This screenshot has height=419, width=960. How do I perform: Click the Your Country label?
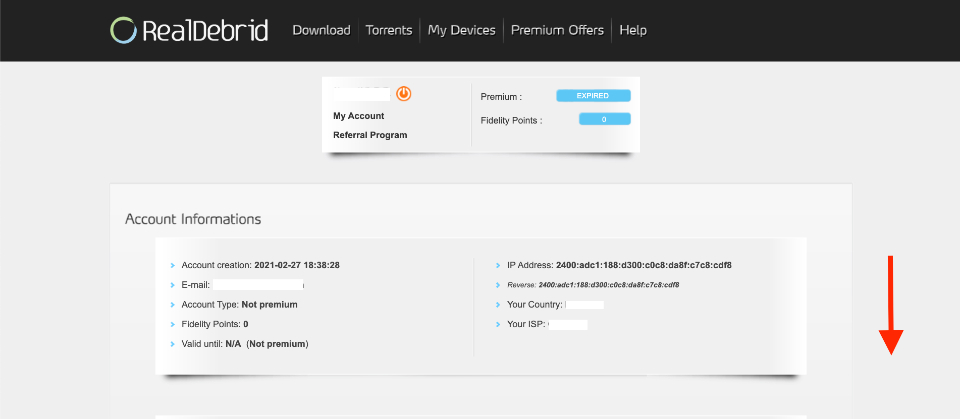coord(534,304)
